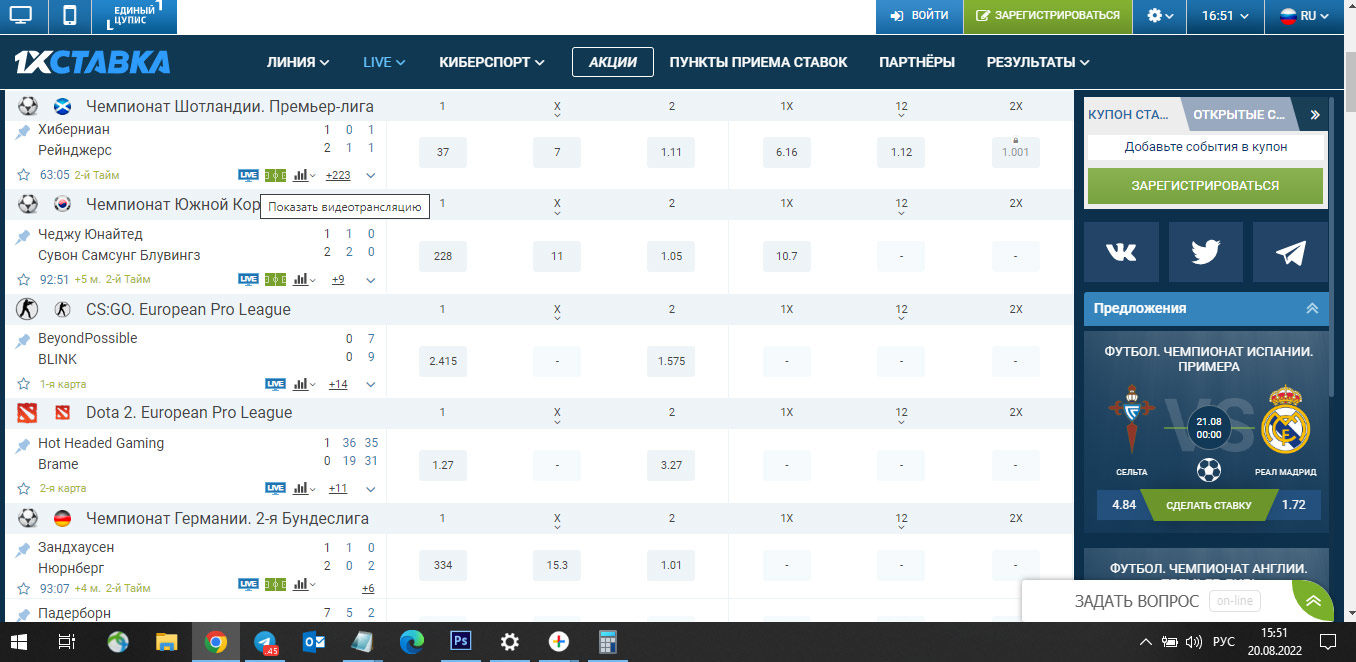Expand Хиберниан match row chevron
Image resolution: width=1356 pixels, height=662 pixels.
tap(371, 175)
